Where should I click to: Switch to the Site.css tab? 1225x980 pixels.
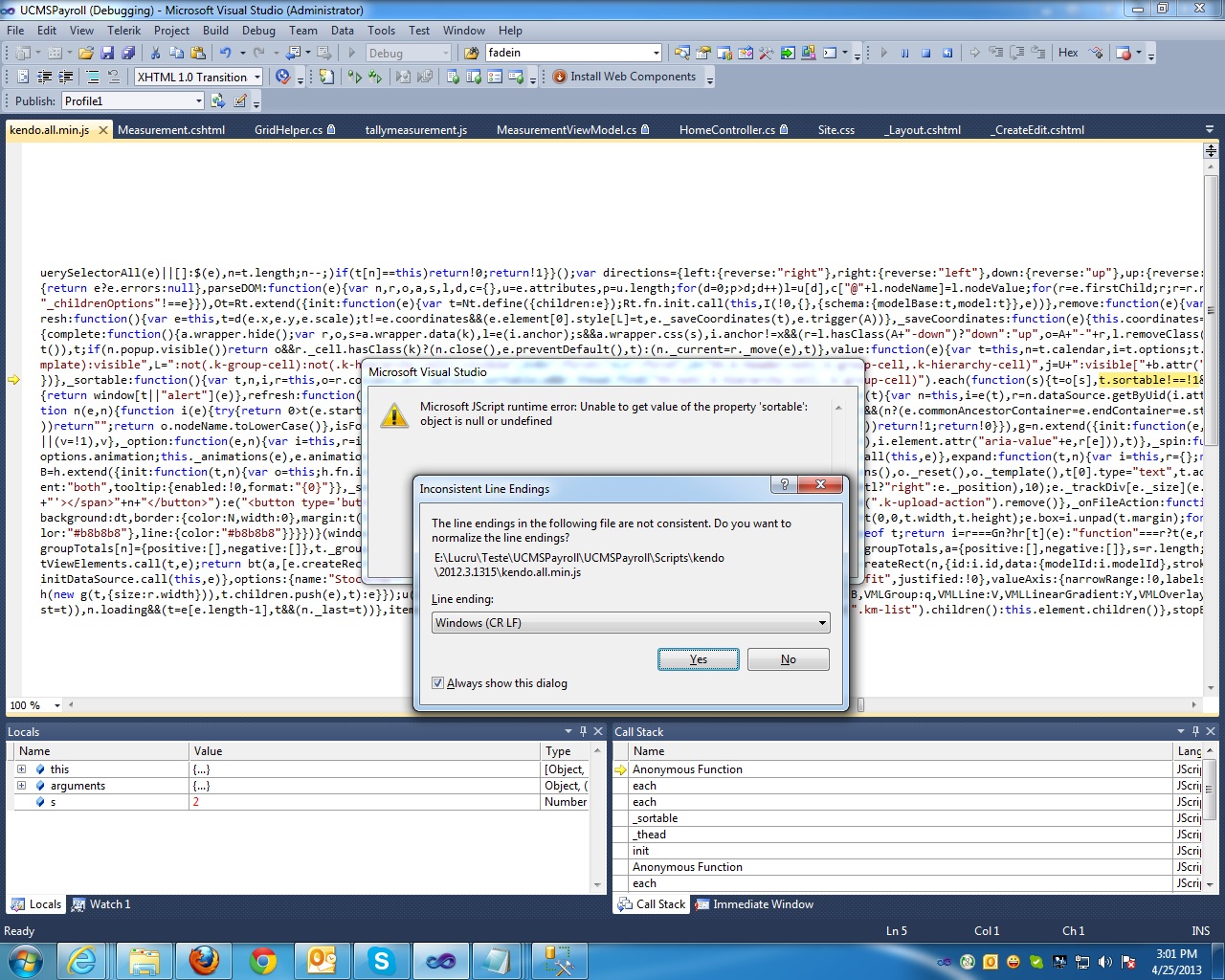click(835, 130)
